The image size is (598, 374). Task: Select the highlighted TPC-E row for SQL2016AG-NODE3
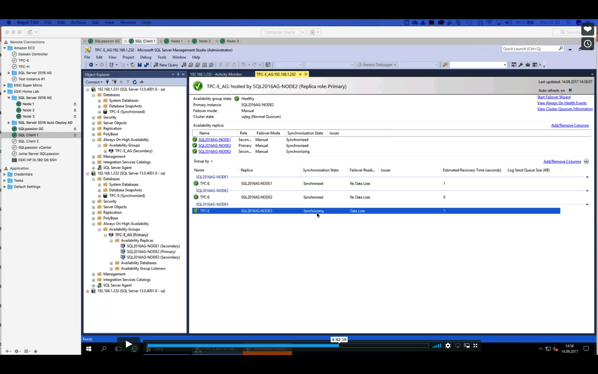[376, 211]
